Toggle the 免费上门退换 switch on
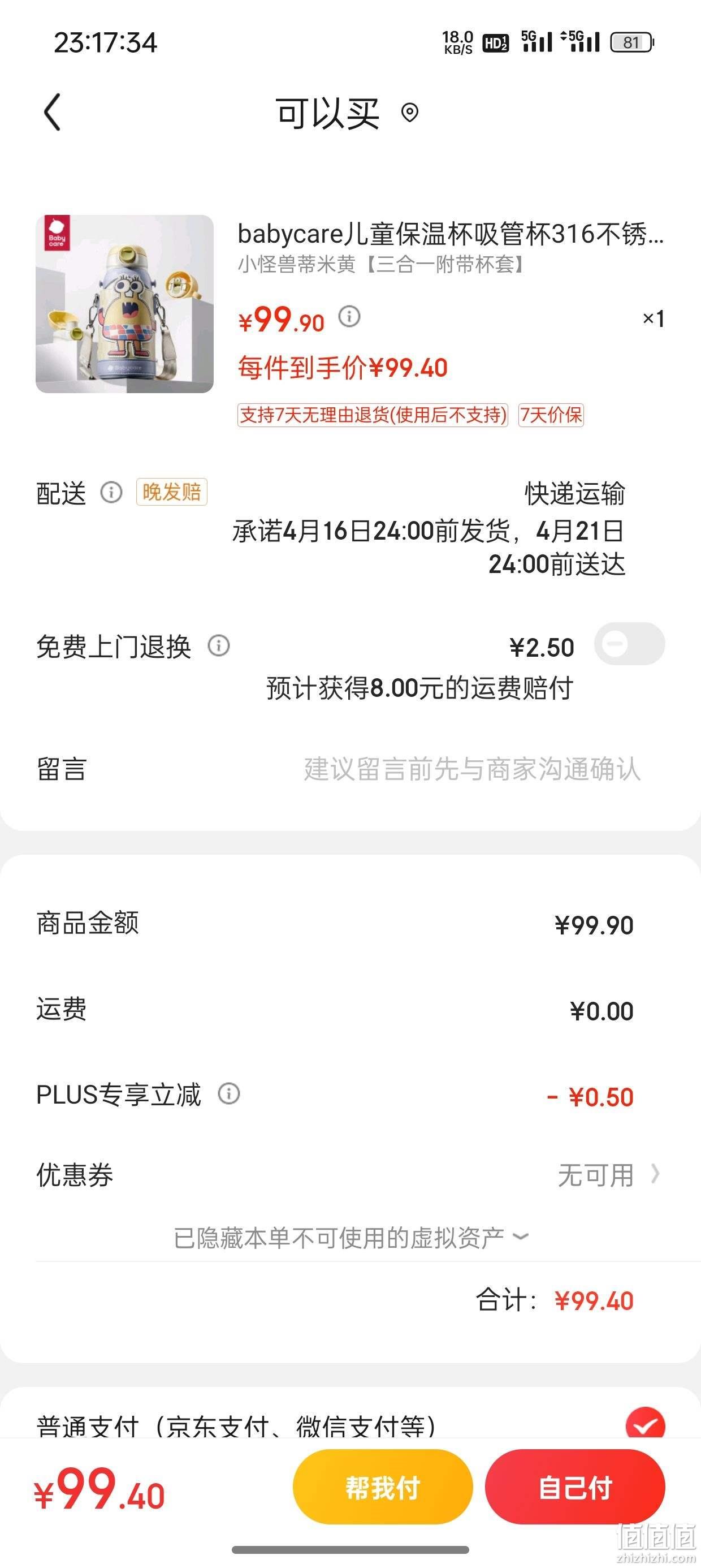 click(629, 644)
